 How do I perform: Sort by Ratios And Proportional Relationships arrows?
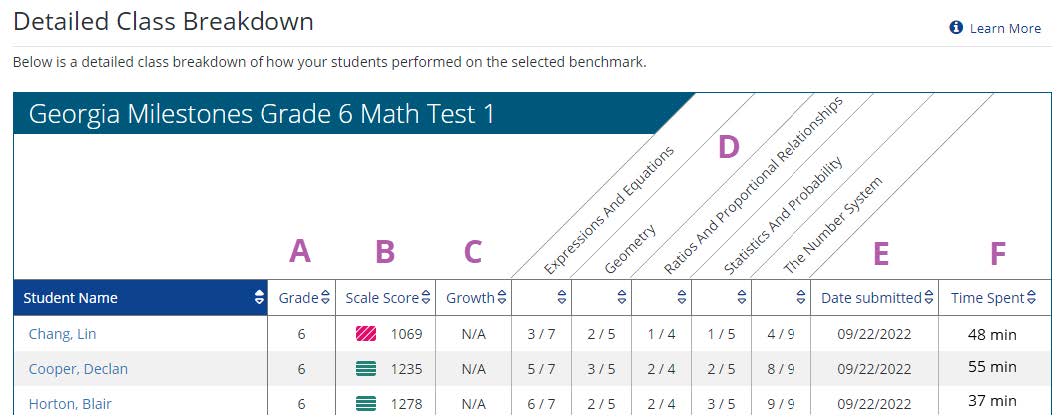682,297
